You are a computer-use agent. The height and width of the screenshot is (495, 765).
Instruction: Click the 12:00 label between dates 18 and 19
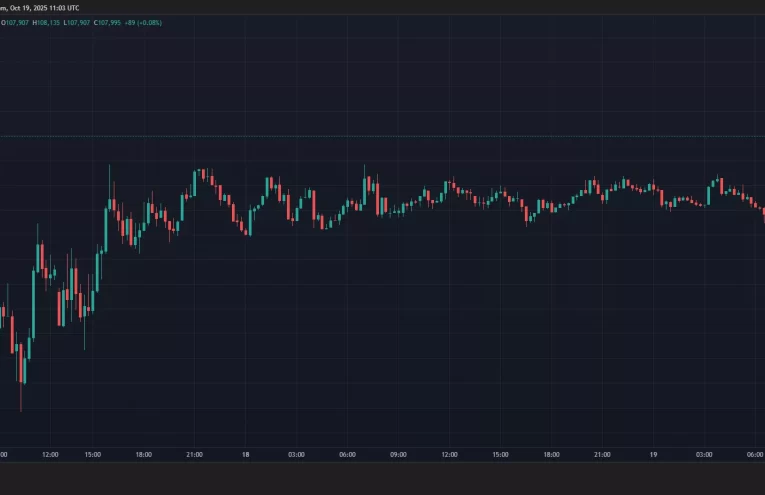tap(449, 455)
